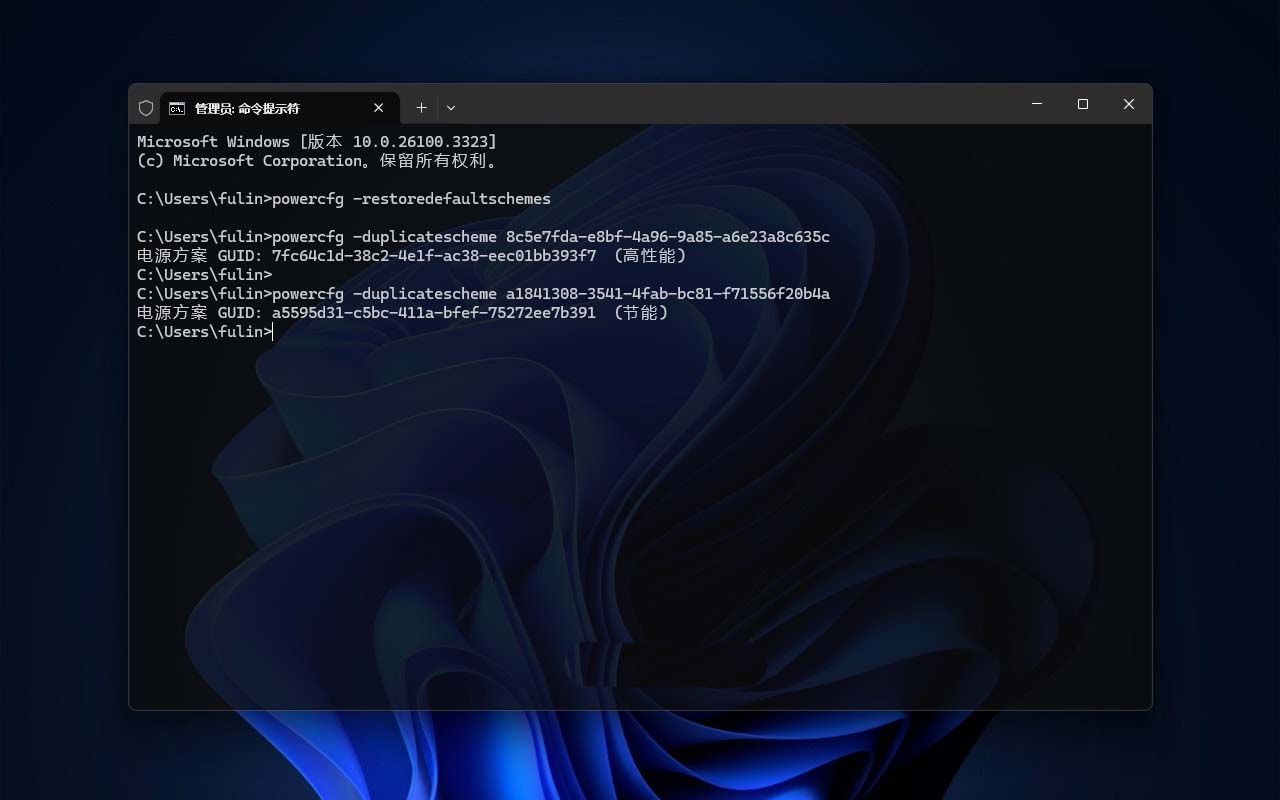
Task: Close the 命令提示符 tab
Action: click(379, 108)
